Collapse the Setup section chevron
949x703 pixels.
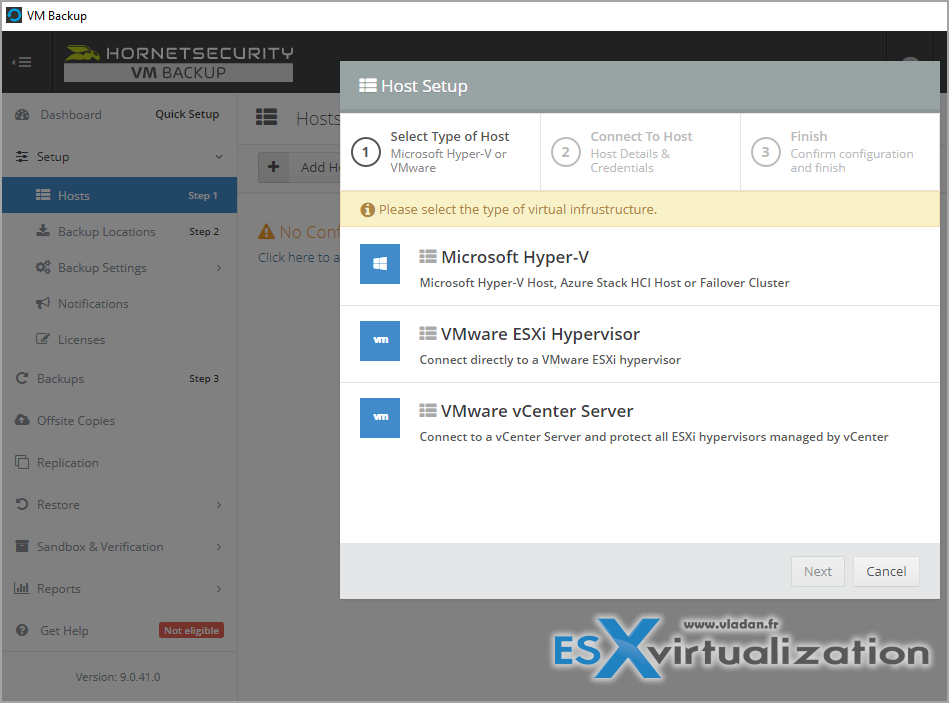pos(218,157)
